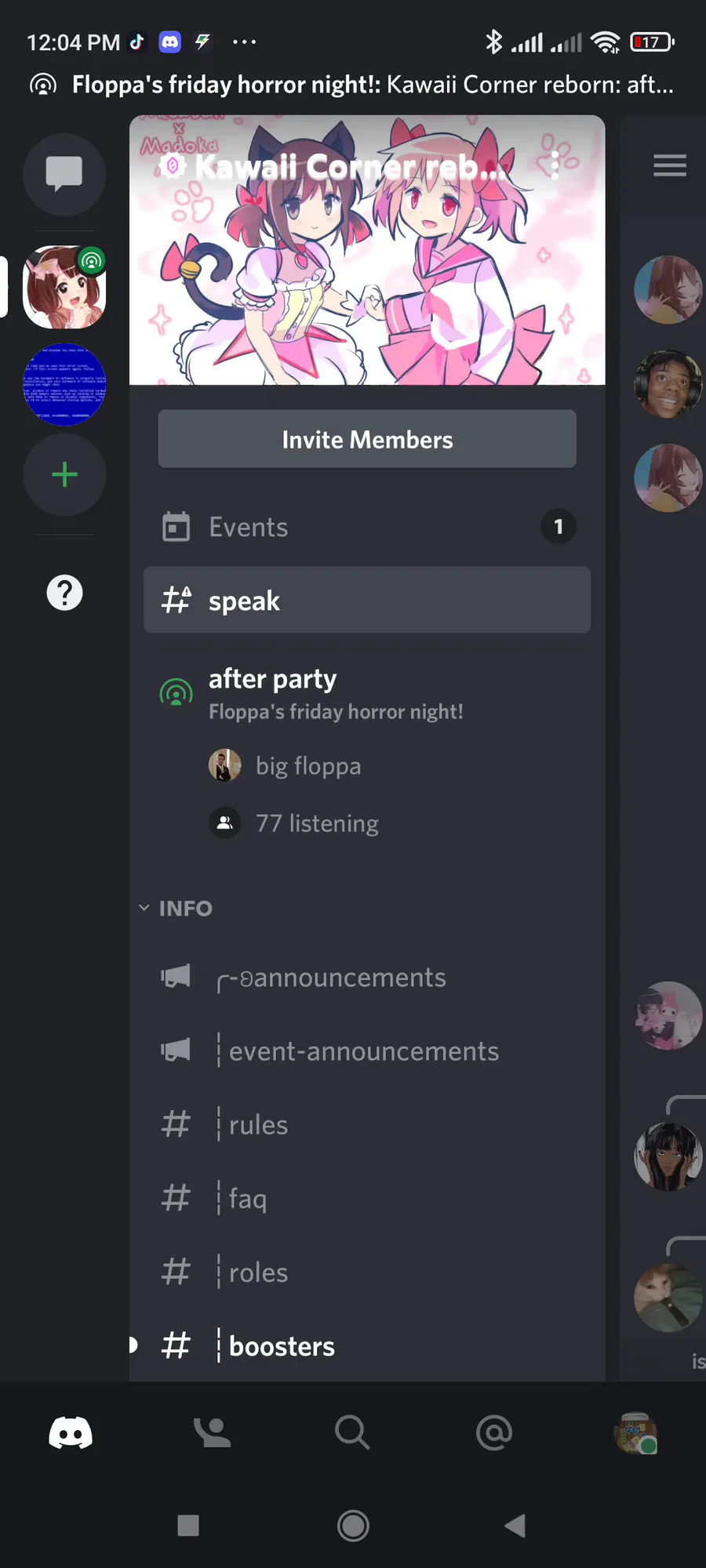This screenshot has height=1568, width=706.
Task: Select the blue screen server icon
Action: click(64, 384)
